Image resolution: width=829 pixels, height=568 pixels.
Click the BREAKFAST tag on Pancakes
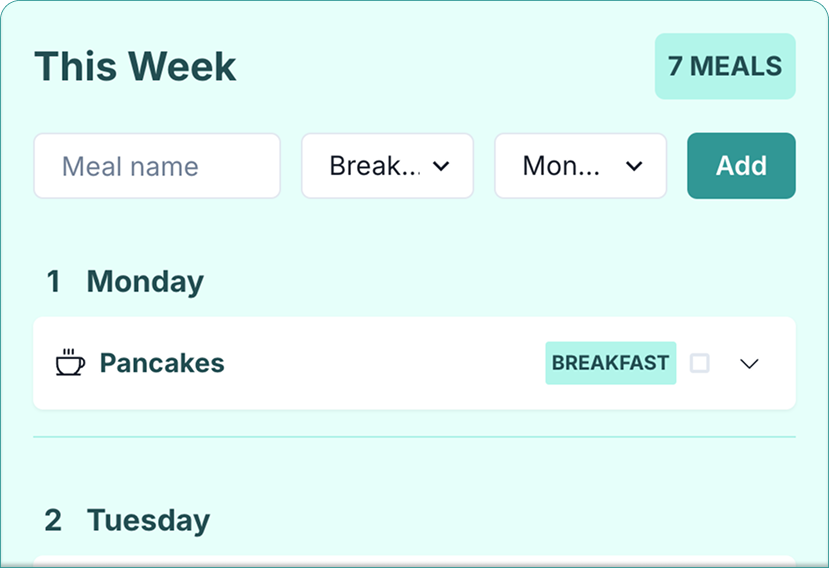pyautogui.click(x=610, y=363)
